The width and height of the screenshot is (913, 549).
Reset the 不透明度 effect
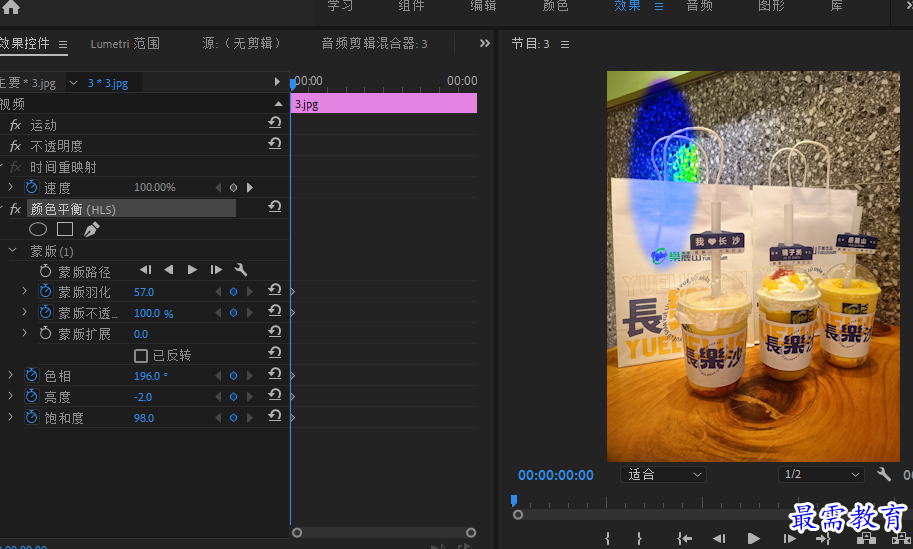click(x=275, y=143)
